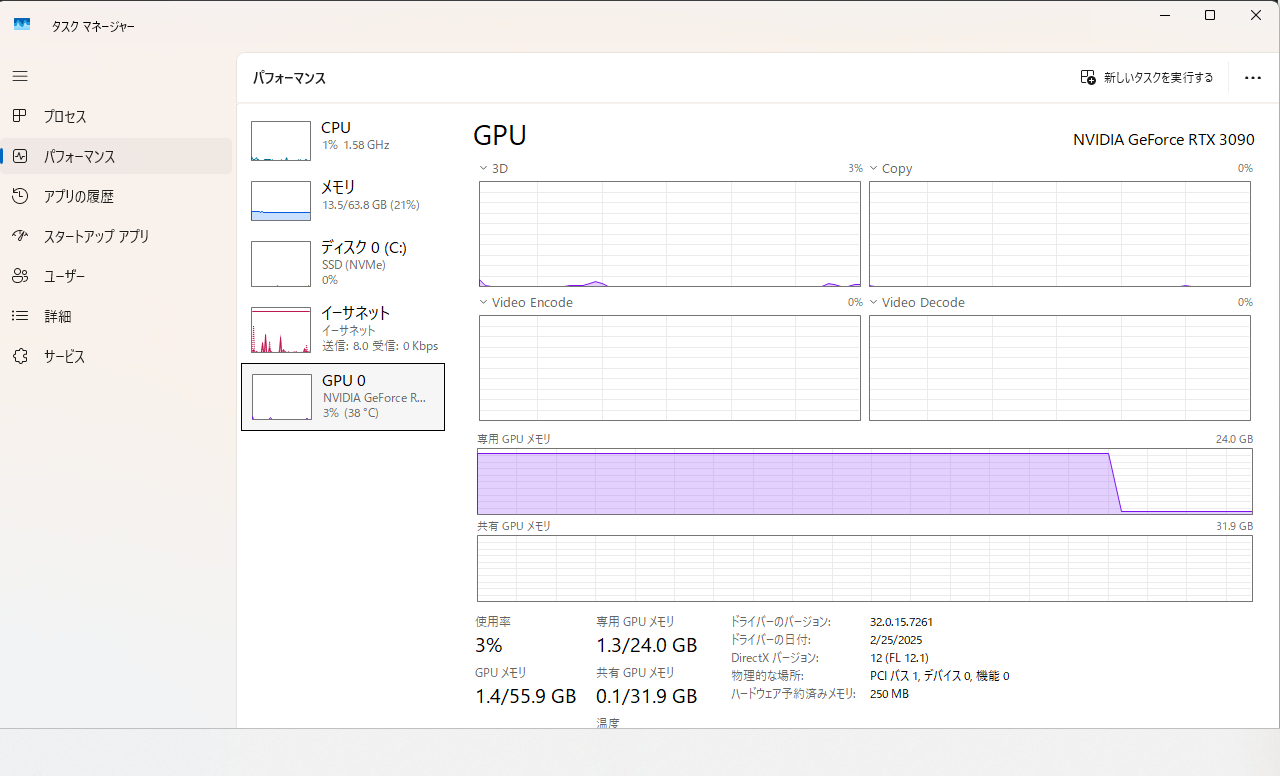Switch to the パフォーマンス tab
This screenshot has width=1280, height=776.
point(116,156)
